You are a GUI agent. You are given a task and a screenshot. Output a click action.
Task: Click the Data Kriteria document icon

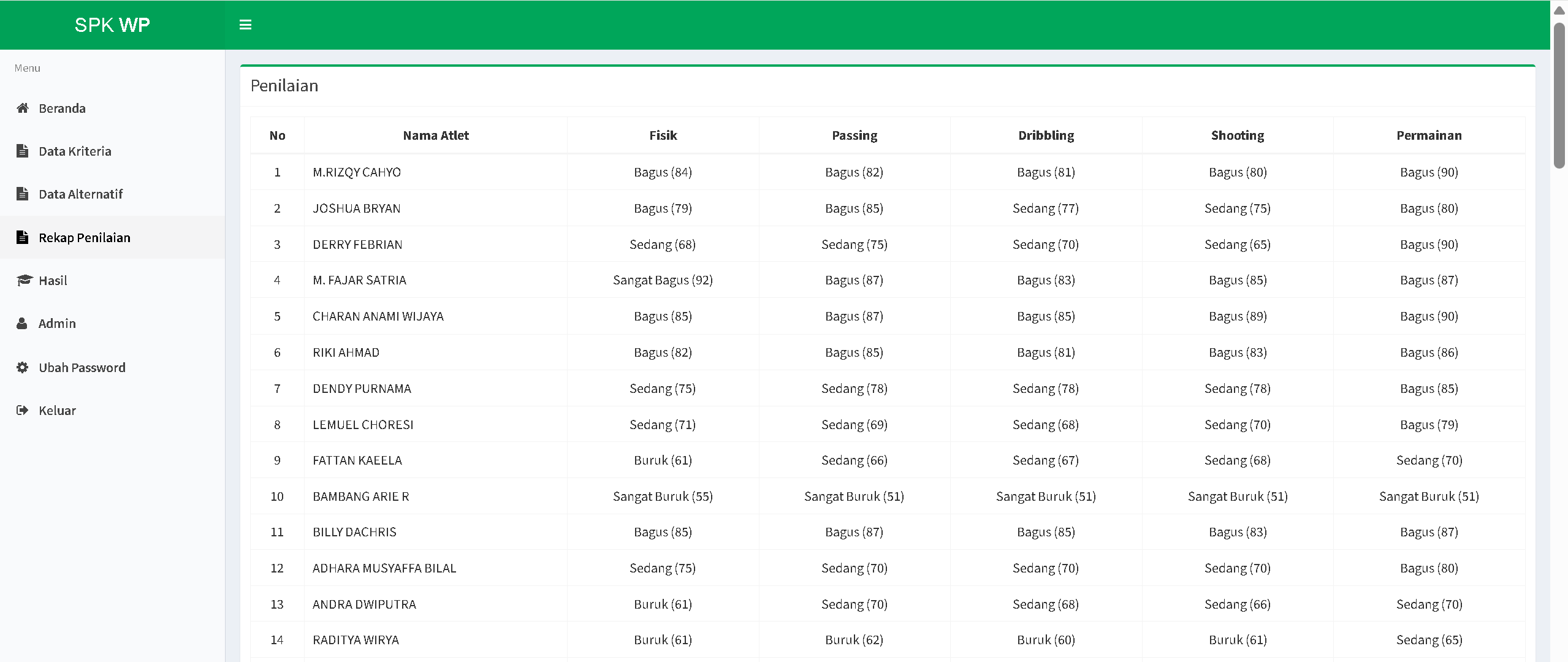point(23,151)
